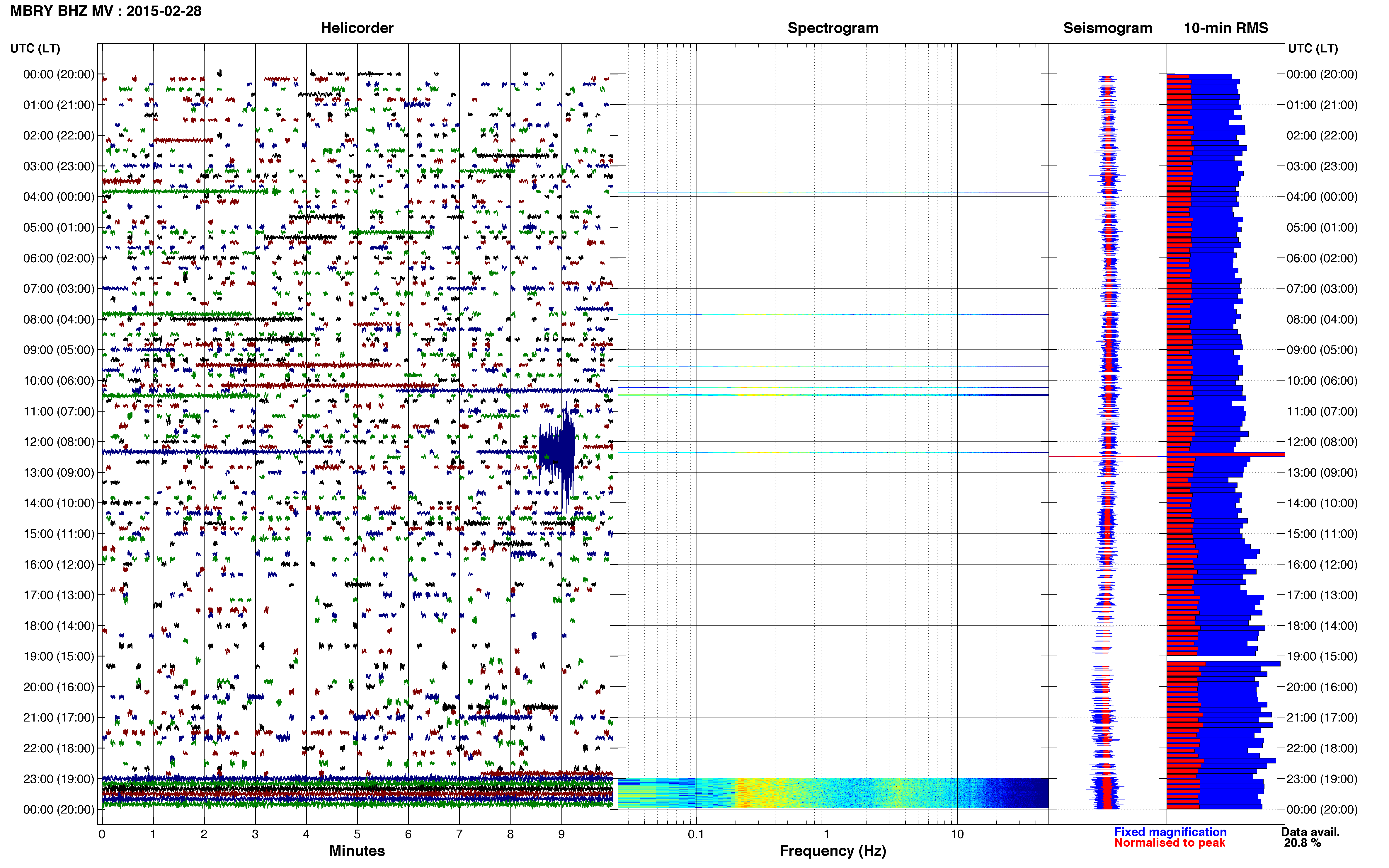Click the long red RMS peak bar after 12:00
1389x868 pixels.
[1225, 455]
